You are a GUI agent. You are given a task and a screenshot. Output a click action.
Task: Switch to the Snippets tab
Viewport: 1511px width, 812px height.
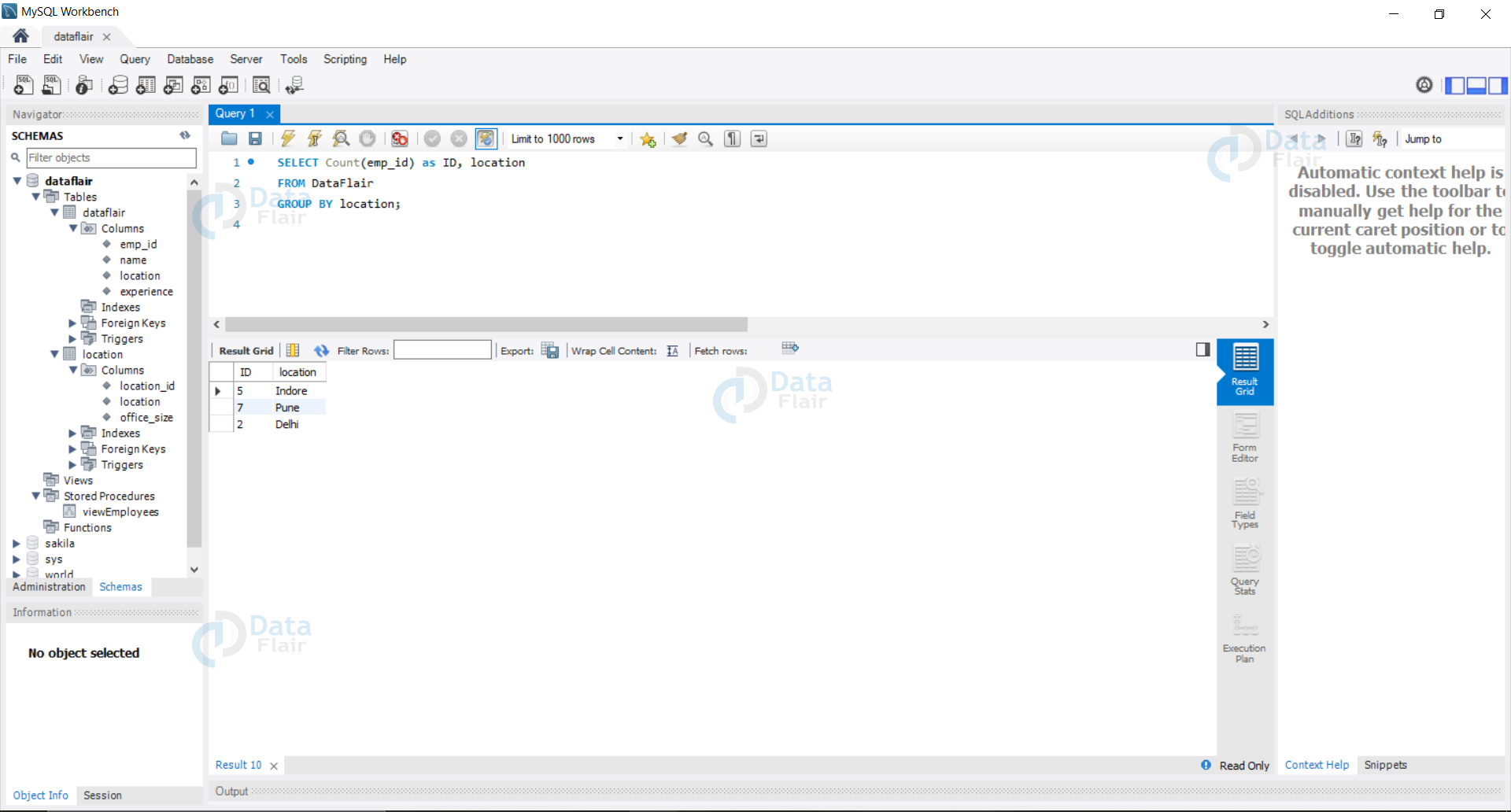[x=1385, y=765]
